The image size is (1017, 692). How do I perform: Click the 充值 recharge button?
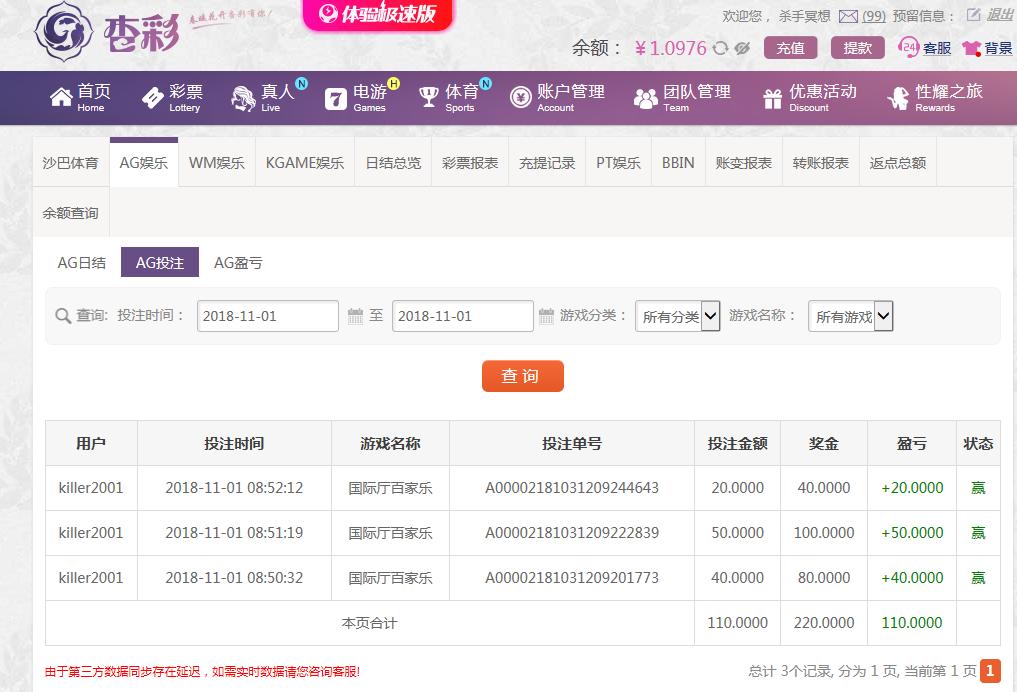(x=790, y=48)
